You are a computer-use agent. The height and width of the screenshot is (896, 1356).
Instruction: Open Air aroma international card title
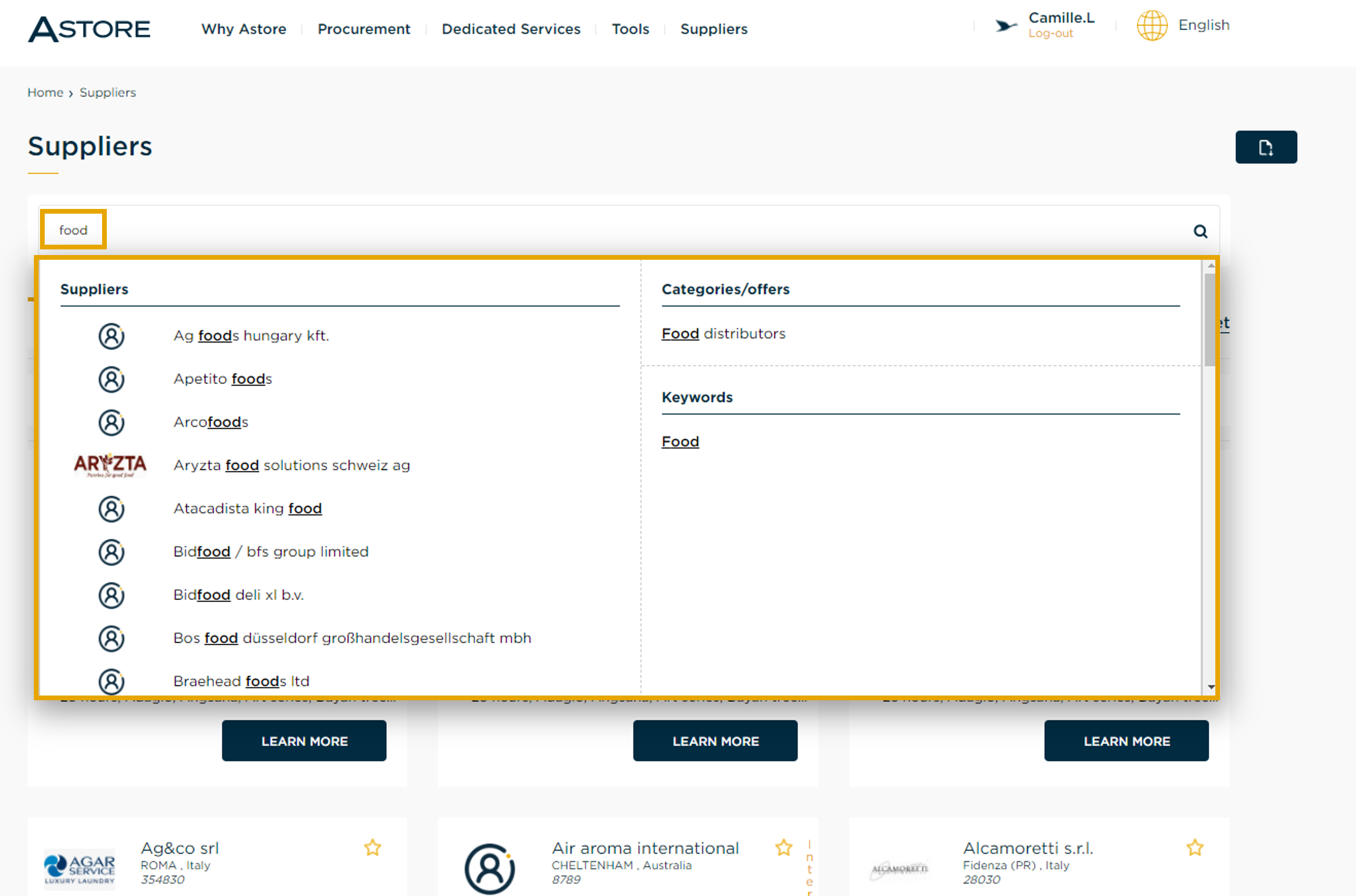645,848
